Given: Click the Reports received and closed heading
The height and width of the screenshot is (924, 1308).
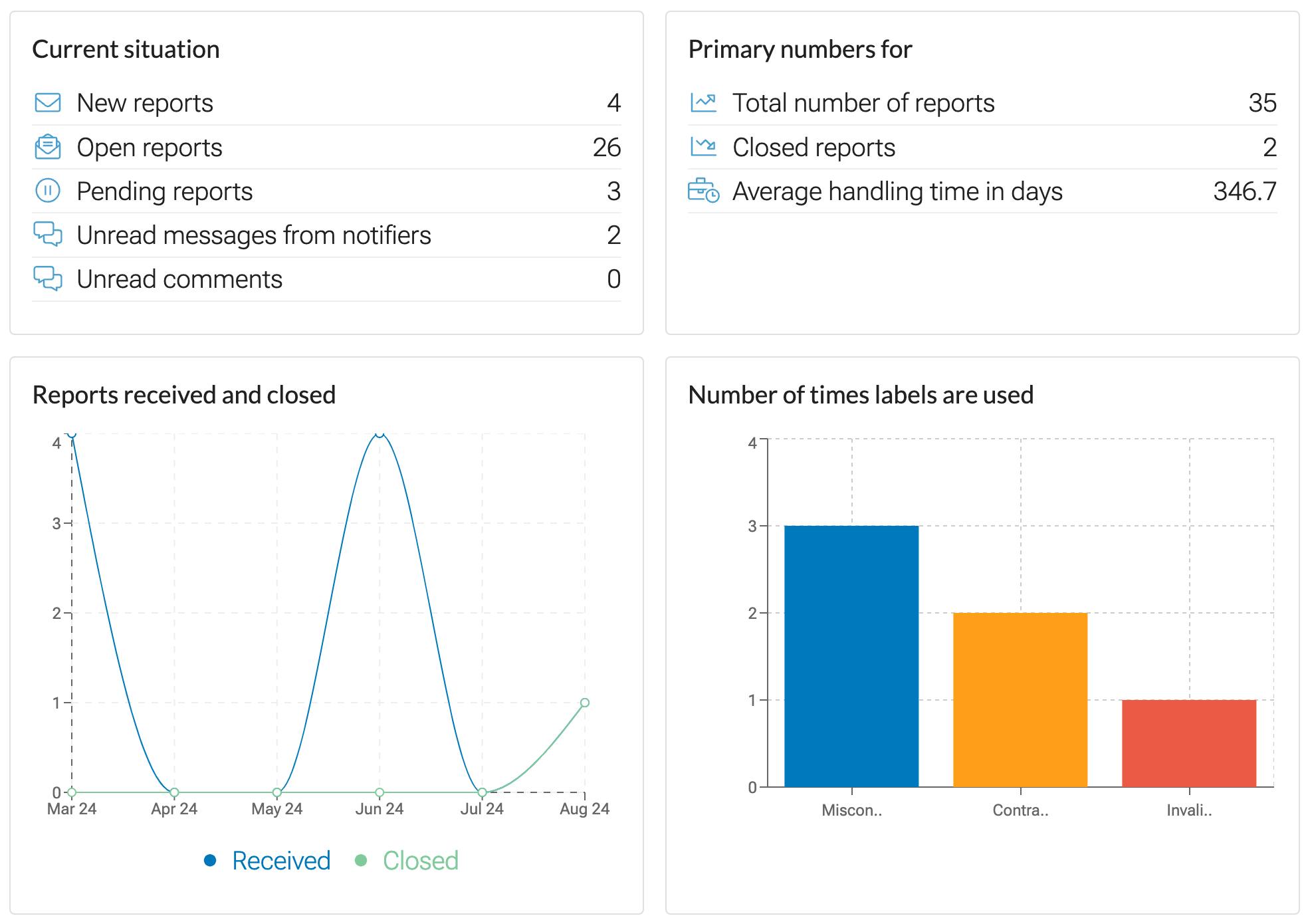Looking at the screenshot, I should pyautogui.click(x=184, y=395).
